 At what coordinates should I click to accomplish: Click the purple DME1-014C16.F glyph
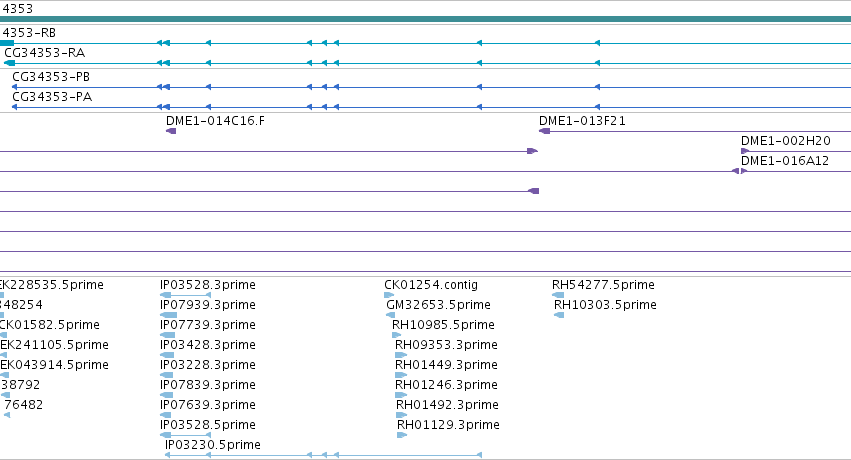[171, 131]
